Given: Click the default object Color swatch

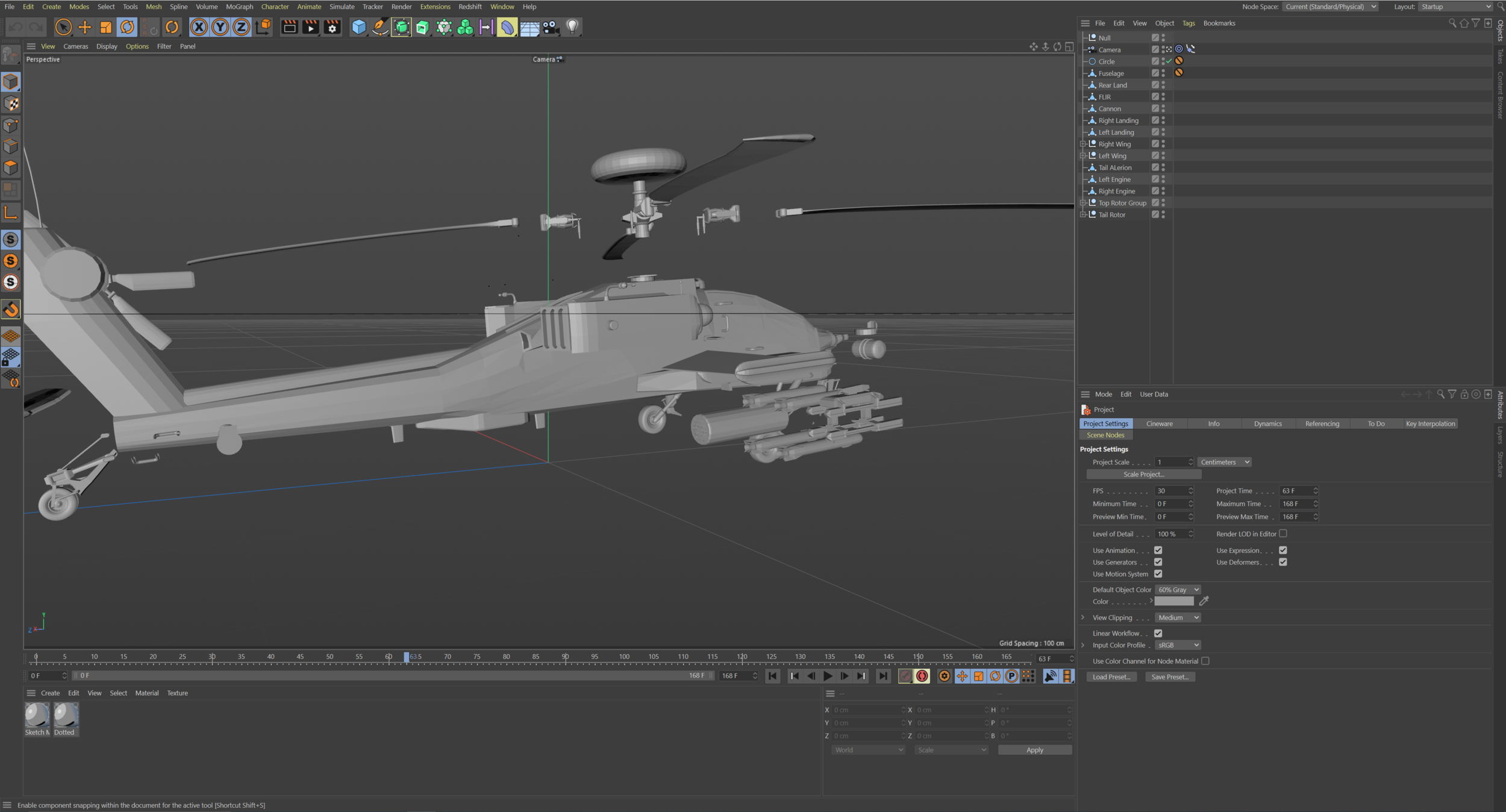Looking at the screenshot, I should coord(1173,601).
